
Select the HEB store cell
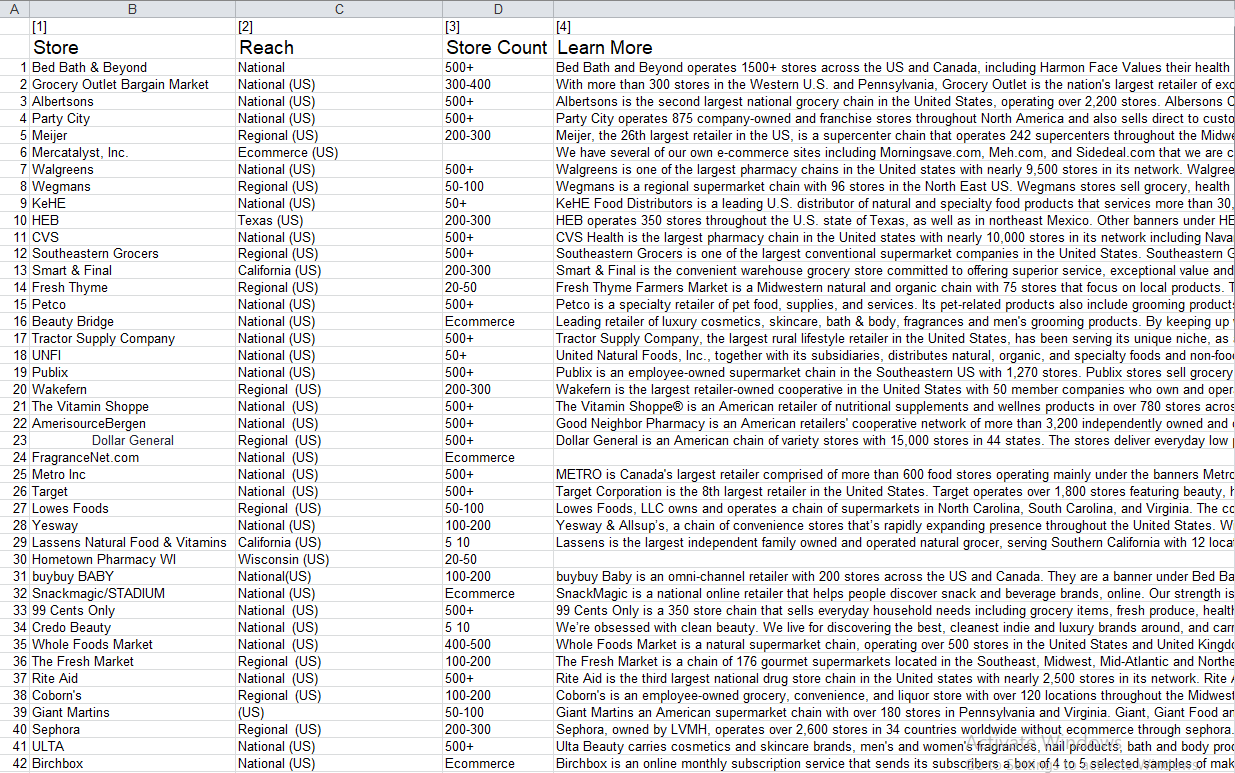pos(132,221)
